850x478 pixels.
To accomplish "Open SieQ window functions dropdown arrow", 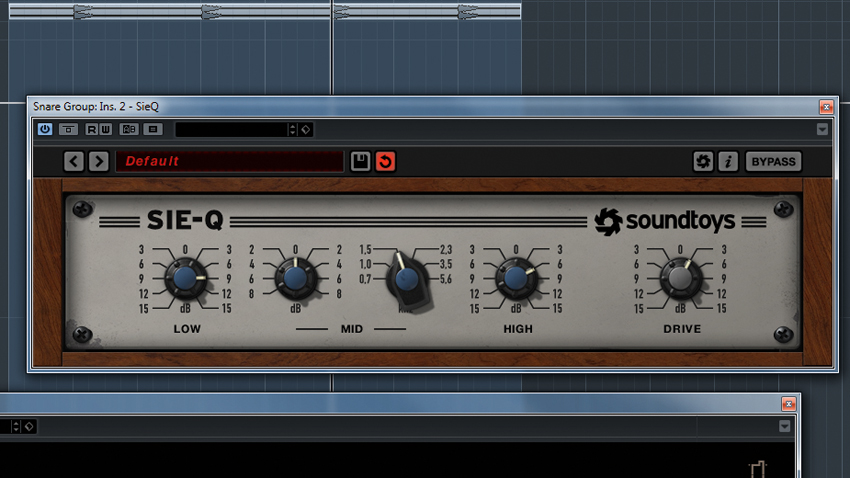I will pyautogui.click(x=822, y=129).
